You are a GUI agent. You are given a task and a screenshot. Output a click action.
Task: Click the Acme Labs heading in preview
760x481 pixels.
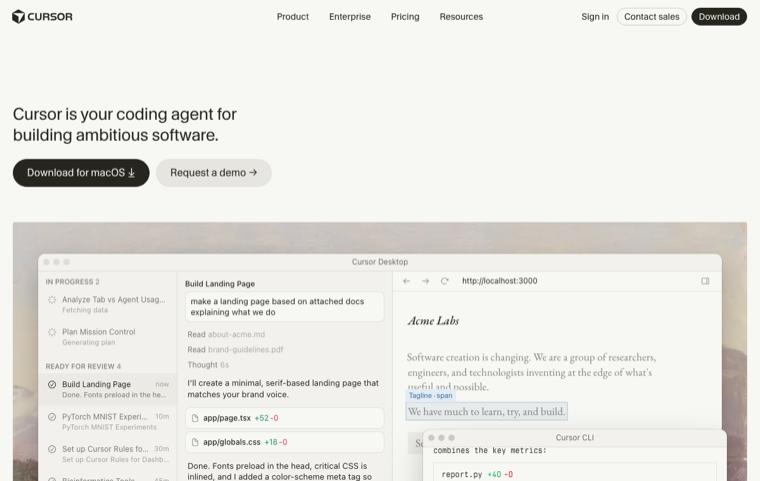click(x=433, y=321)
